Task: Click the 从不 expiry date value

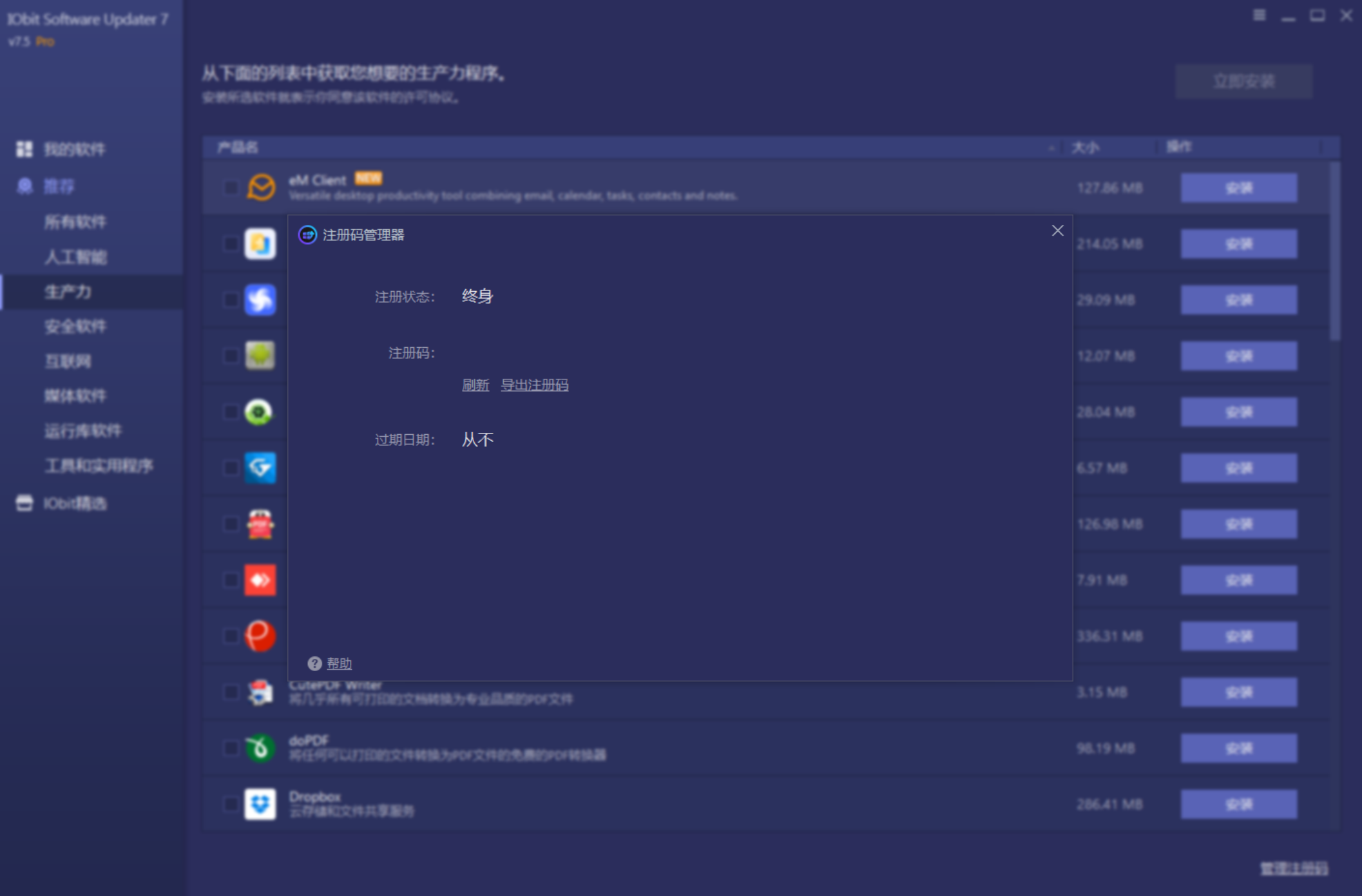Action: click(477, 440)
